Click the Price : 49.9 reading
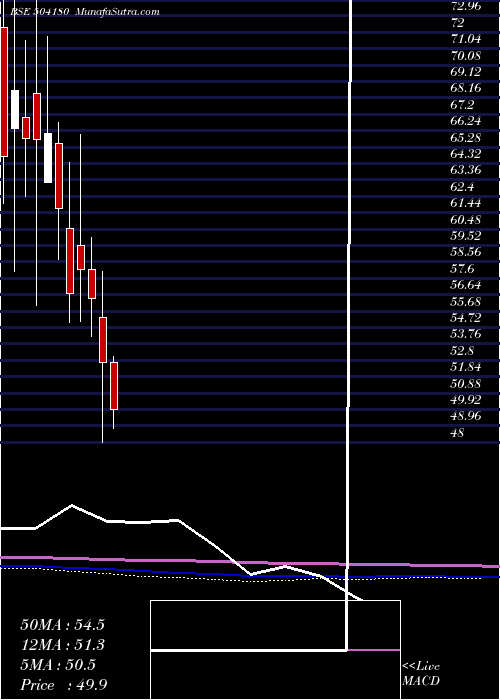 pos(63,685)
